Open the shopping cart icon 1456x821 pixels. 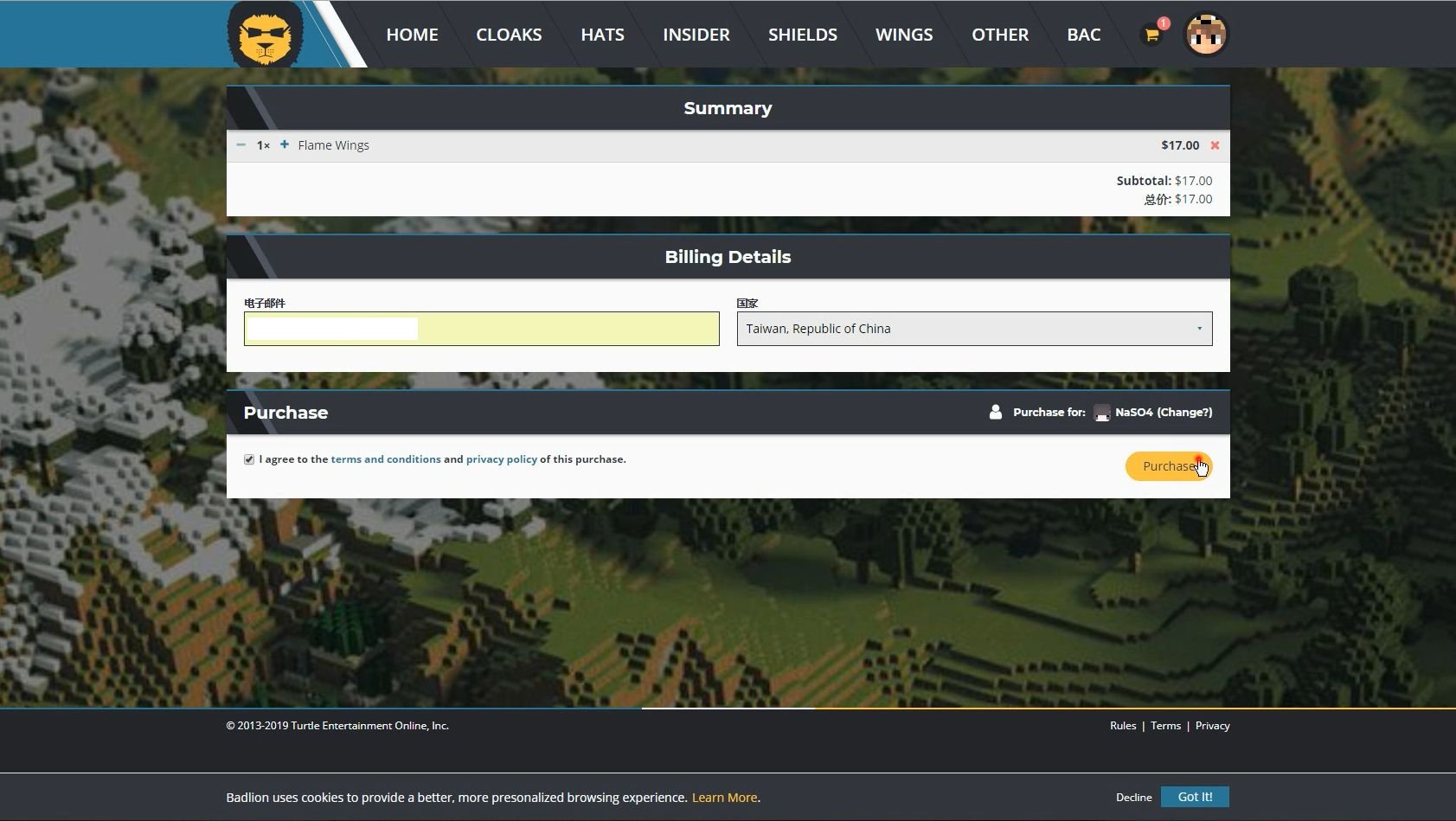coord(1151,35)
